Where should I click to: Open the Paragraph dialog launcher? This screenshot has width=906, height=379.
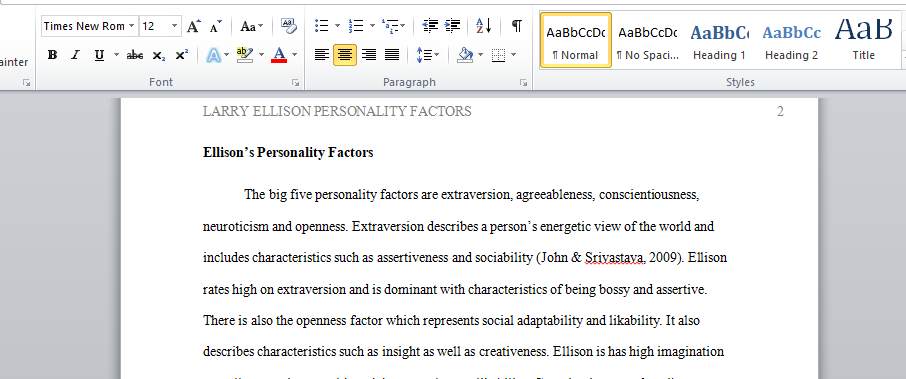click(523, 83)
